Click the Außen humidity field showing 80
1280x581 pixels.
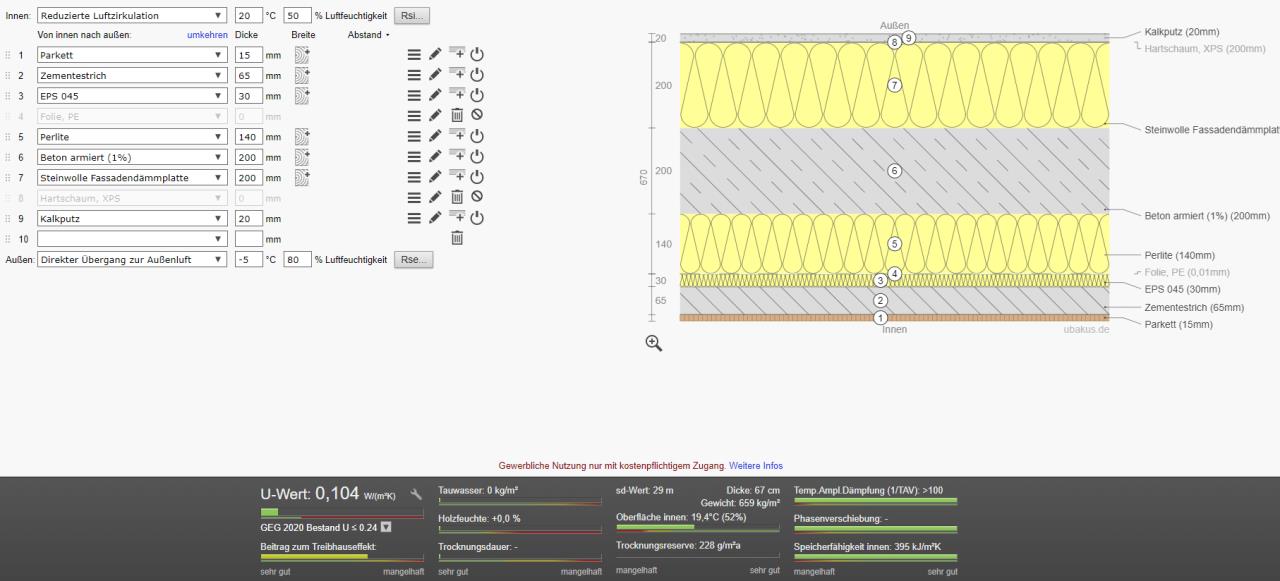tap(297, 259)
